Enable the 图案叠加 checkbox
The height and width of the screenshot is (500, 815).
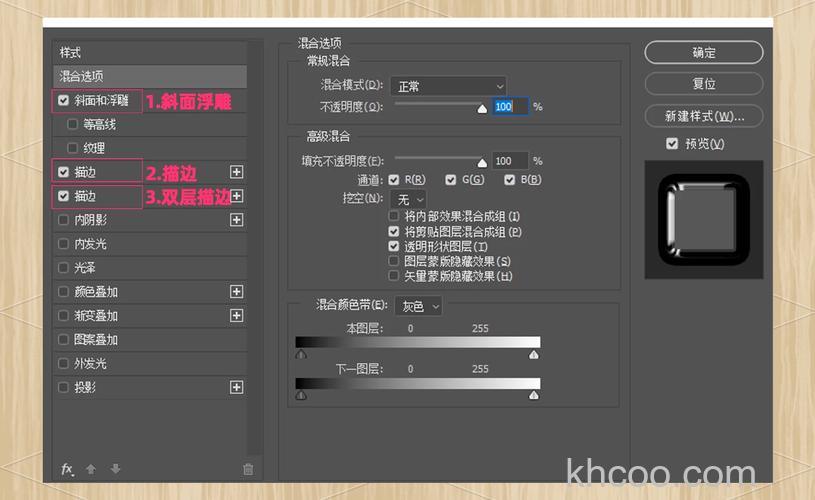(63, 339)
